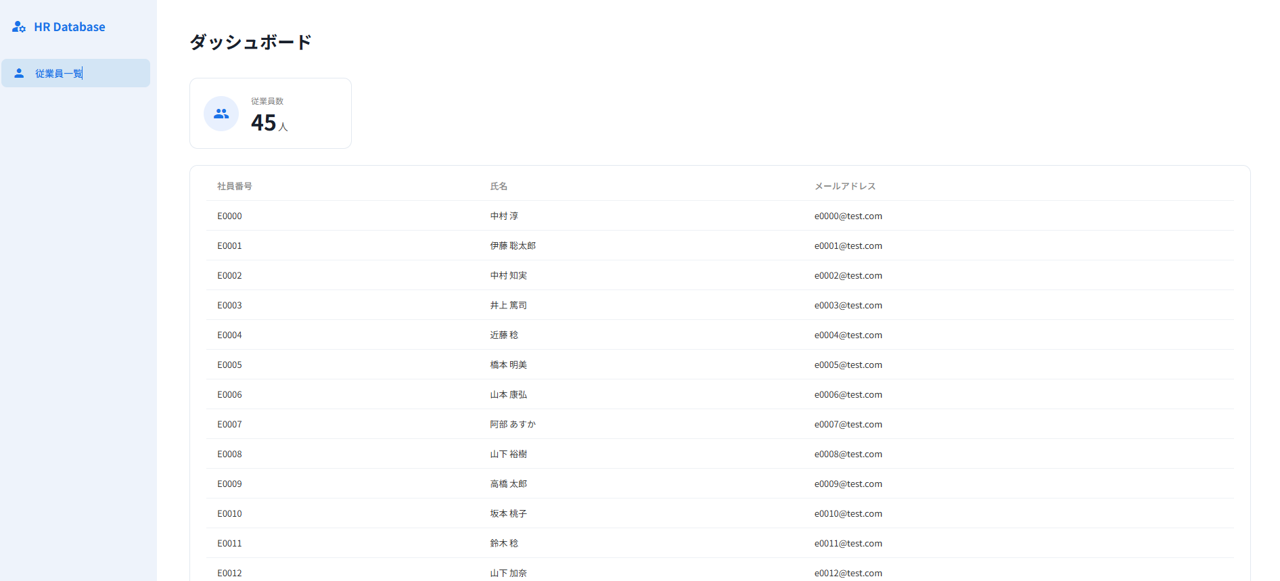The image size is (1280, 581).
Task: Select employee number E0003
Action: 230,305
